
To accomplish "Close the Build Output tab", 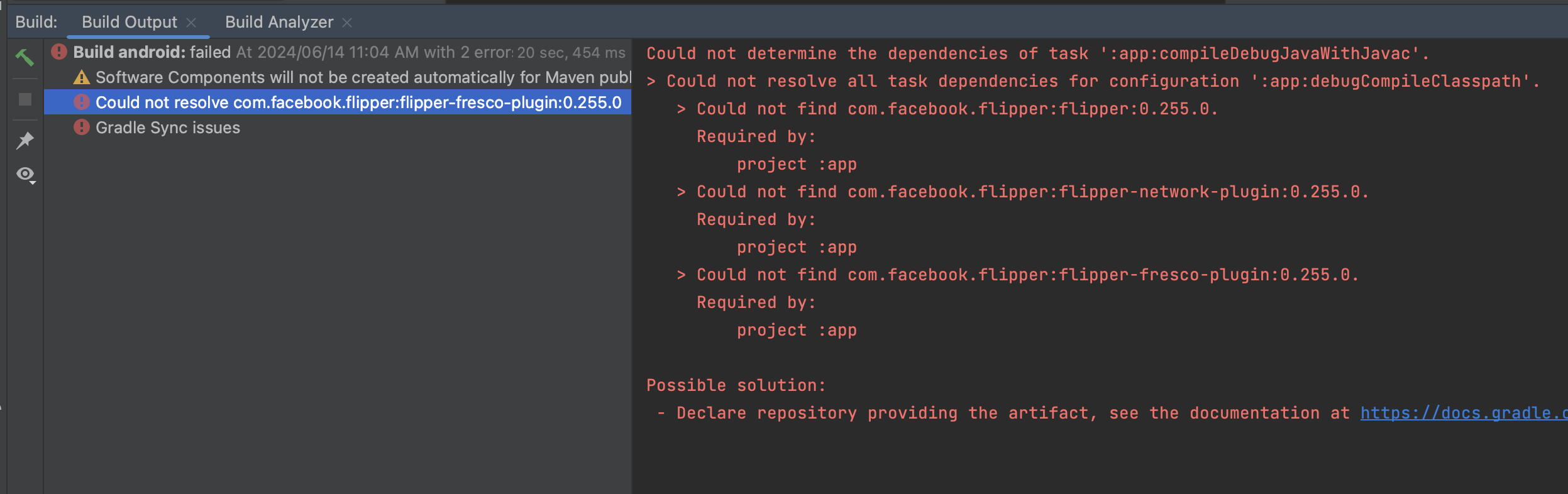I will tap(192, 22).
